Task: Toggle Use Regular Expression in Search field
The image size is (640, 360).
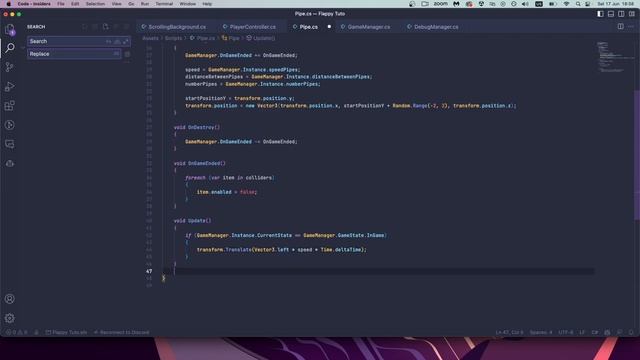Action: click(125, 41)
